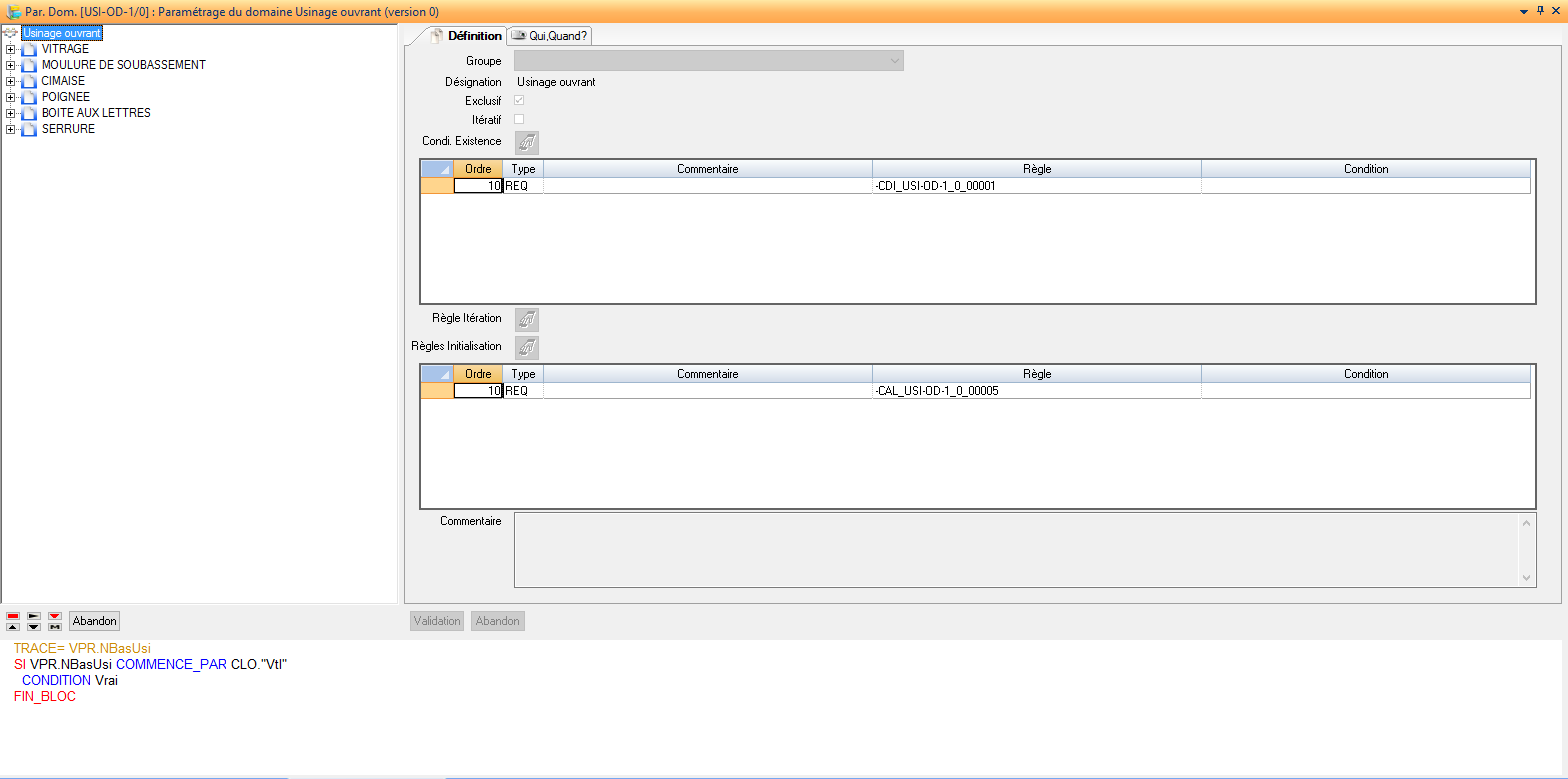Enable the Itératif checkbox
The width and height of the screenshot is (1568, 779).
tap(519, 119)
